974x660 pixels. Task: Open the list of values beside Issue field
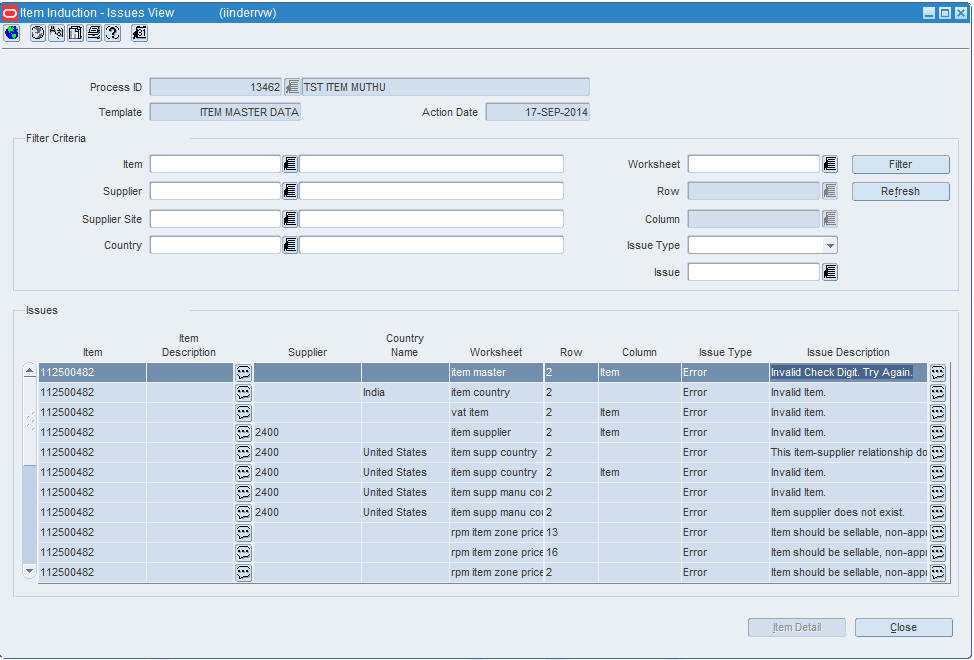(830, 272)
